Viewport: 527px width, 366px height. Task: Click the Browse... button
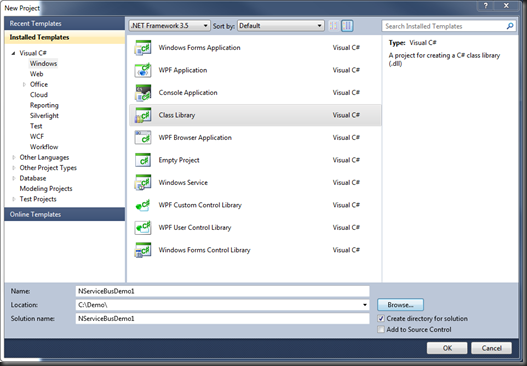[x=400, y=305]
